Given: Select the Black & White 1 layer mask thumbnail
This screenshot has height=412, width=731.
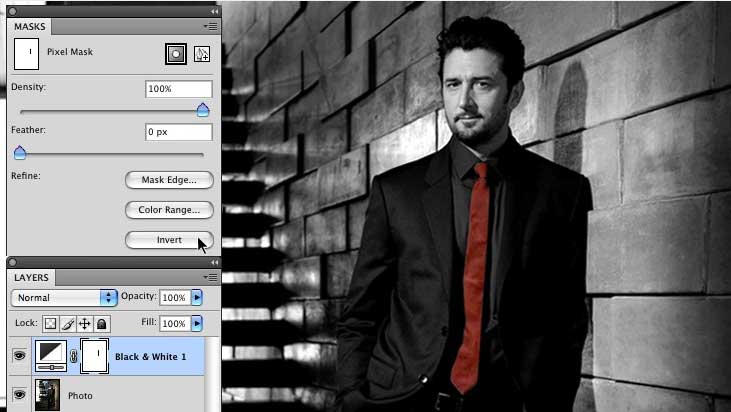Looking at the screenshot, I should tap(95, 356).
